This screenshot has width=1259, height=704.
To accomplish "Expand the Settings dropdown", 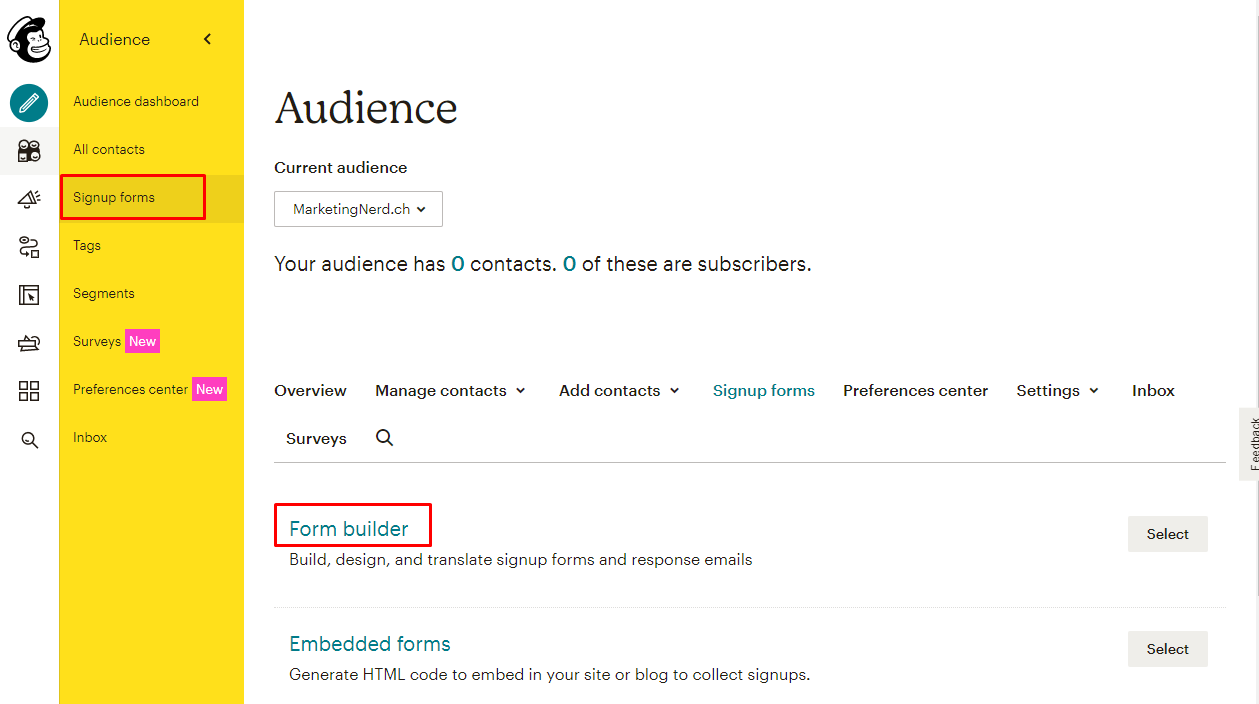I will (1058, 391).
